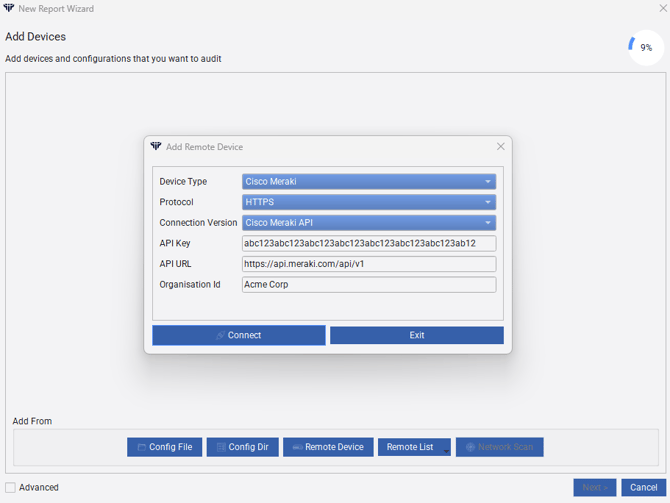670x503 pixels.
Task: Close the New Report Wizard window
Action: coord(663,8)
